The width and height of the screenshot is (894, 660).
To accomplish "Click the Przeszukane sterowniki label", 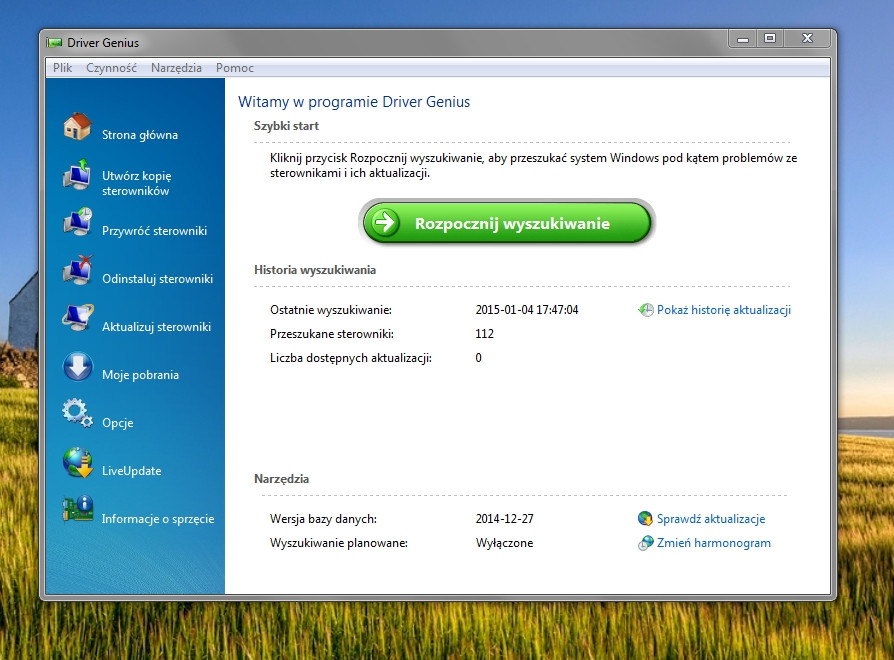I will click(332, 334).
